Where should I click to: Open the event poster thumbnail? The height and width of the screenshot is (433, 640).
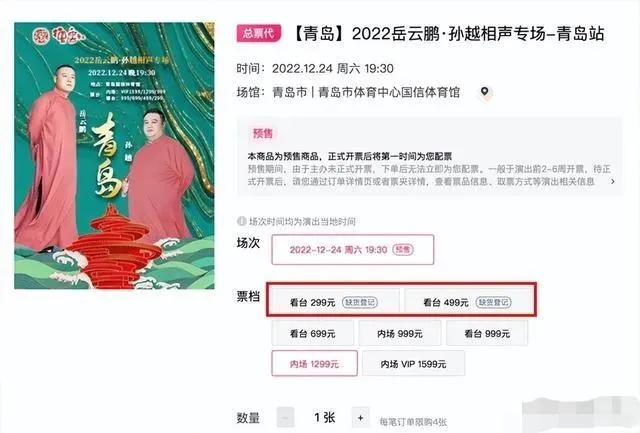[114, 155]
